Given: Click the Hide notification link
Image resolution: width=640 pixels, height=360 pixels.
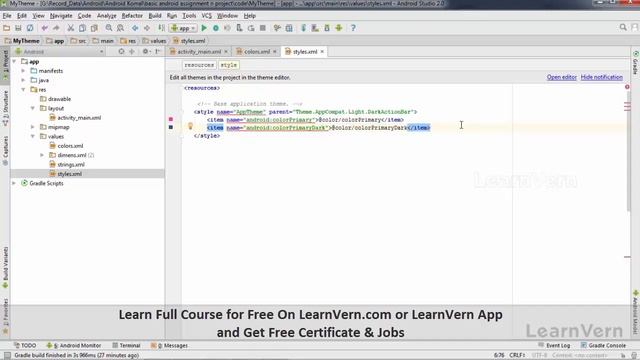Looking at the screenshot, I should pyautogui.click(x=602, y=77).
